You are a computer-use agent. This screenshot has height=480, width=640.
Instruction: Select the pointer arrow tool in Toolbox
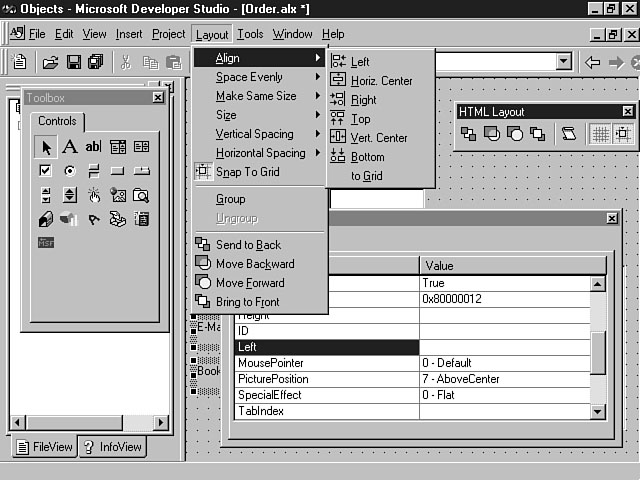pos(45,147)
